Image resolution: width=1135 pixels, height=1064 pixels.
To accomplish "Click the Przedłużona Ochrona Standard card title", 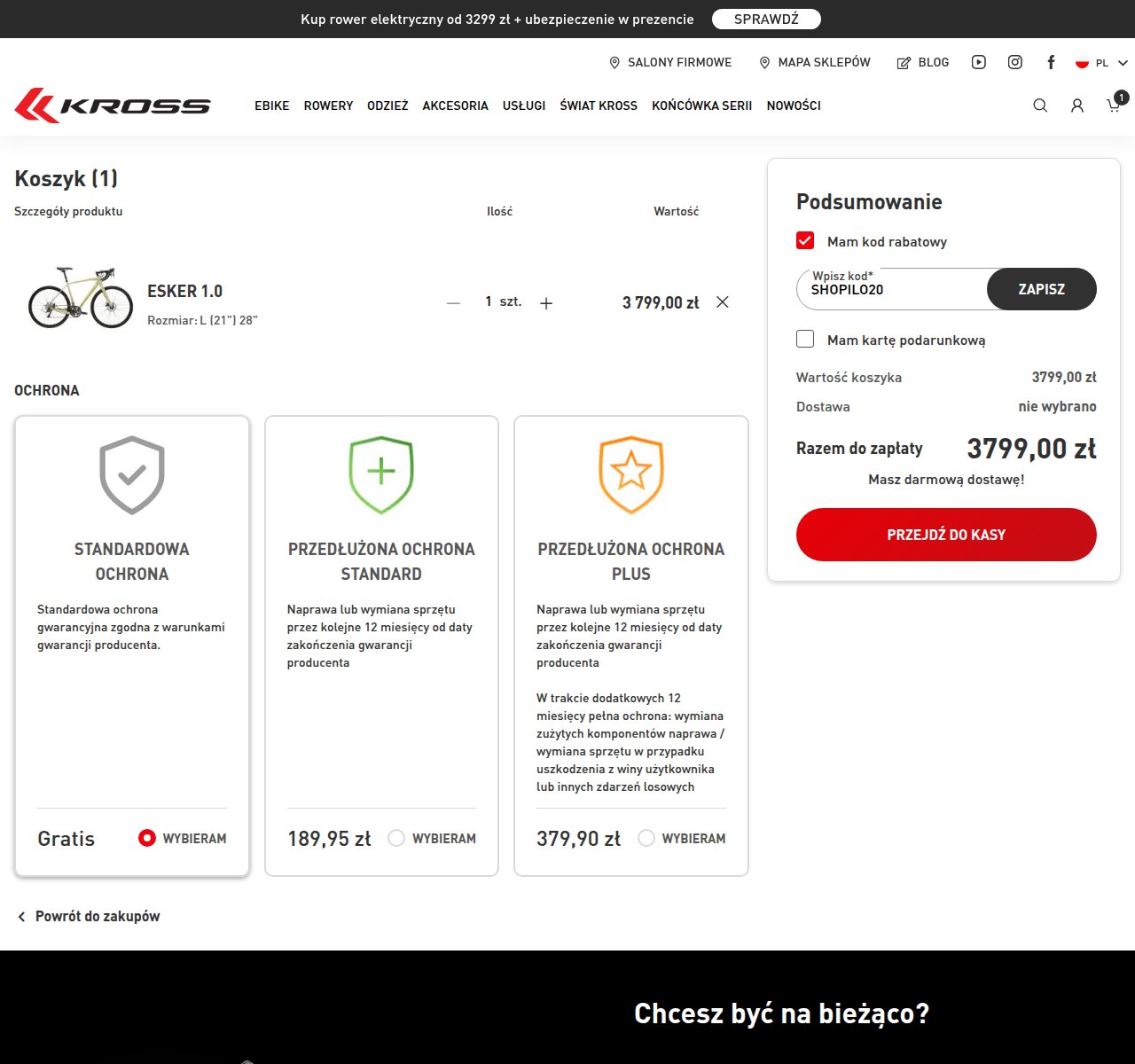I will click(x=381, y=561).
